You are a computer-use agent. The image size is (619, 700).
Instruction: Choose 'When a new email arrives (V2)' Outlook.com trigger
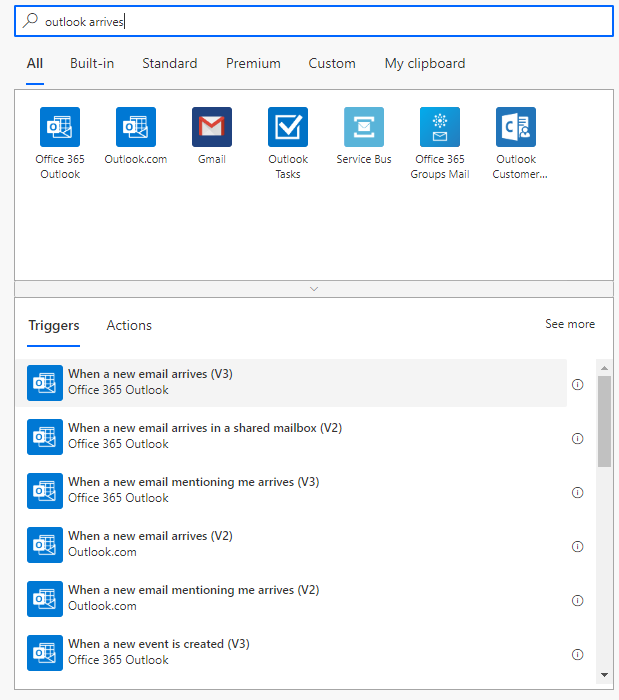(291, 545)
